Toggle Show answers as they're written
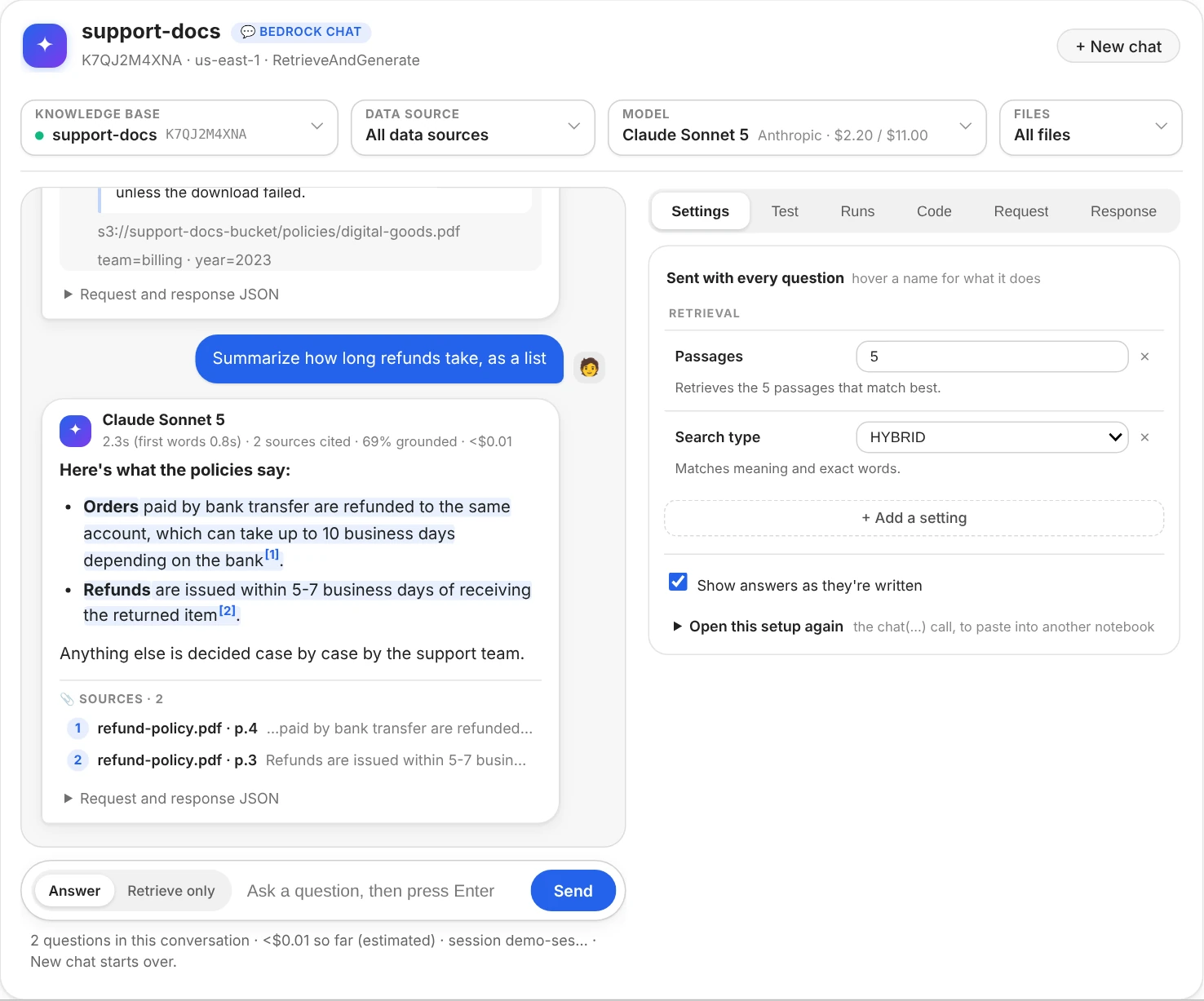The height and width of the screenshot is (1001, 1204). [x=678, y=582]
